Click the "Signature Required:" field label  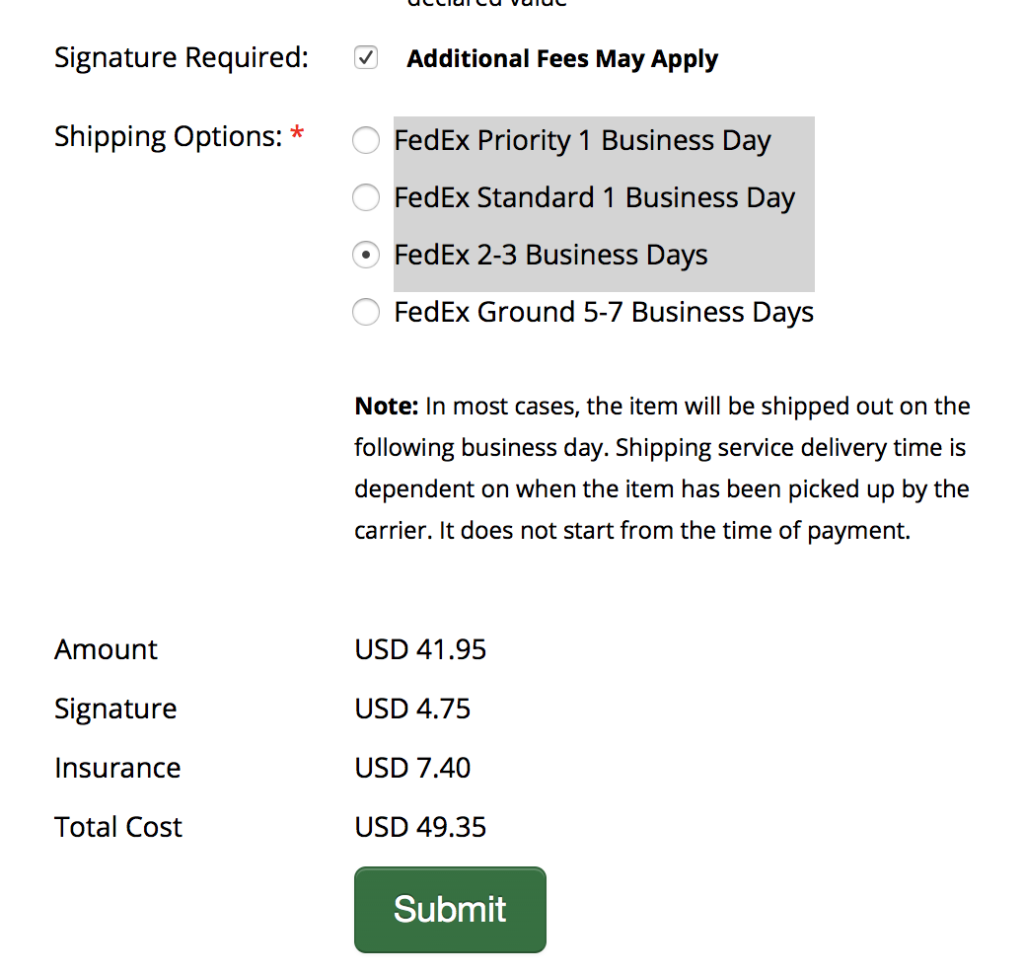(x=181, y=58)
